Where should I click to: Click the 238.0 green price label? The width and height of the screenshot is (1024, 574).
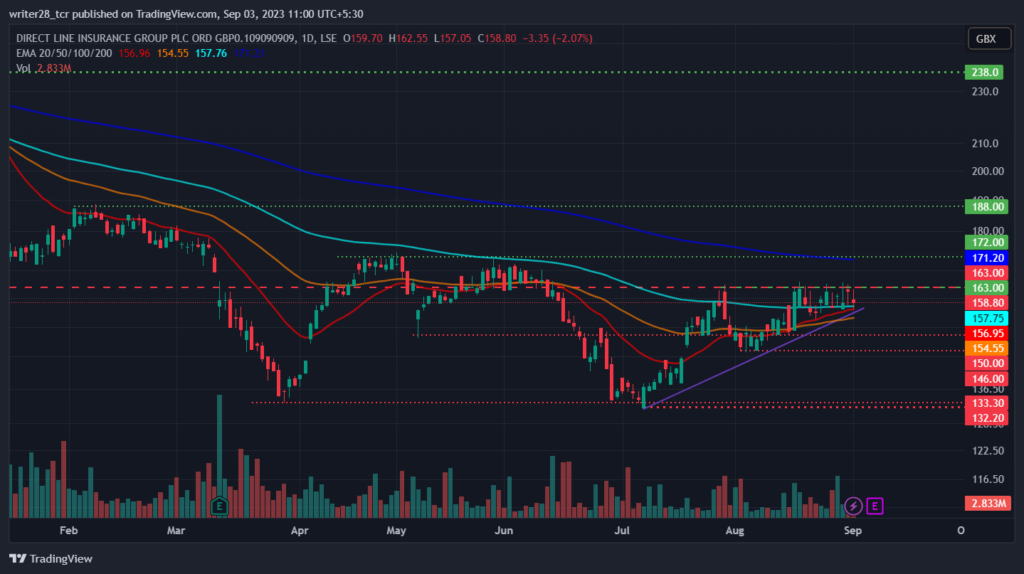click(984, 72)
